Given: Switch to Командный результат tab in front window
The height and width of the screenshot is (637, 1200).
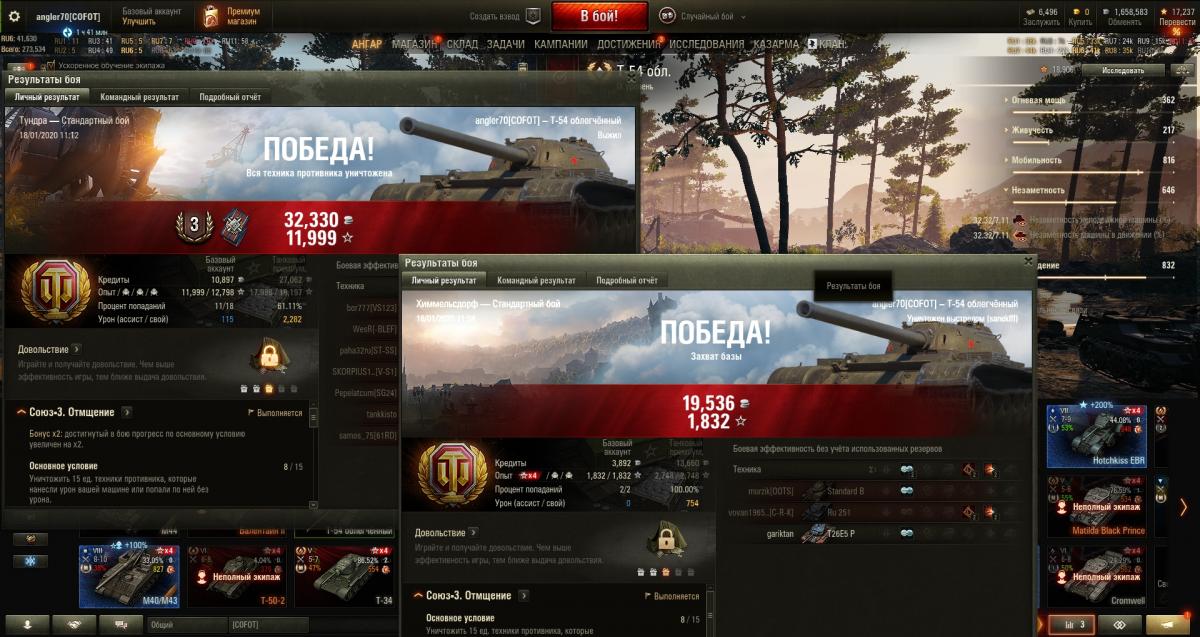Looking at the screenshot, I should pos(536,281).
